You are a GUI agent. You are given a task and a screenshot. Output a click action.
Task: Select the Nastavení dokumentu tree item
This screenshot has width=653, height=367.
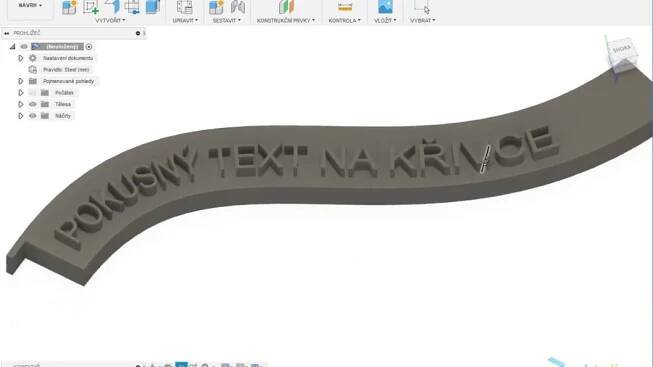[x=68, y=58]
